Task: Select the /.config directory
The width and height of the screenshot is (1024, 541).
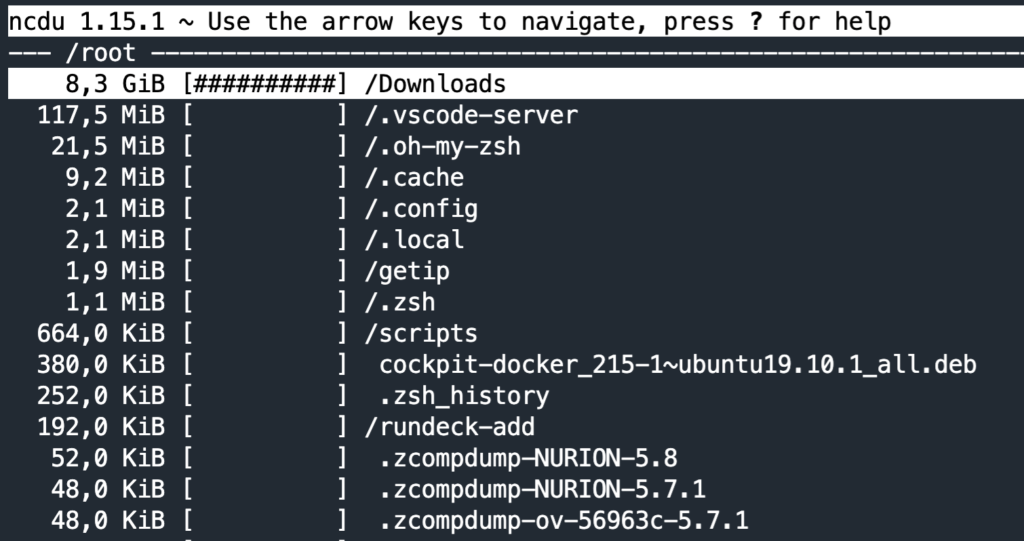Action: pyautogui.click(x=421, y=209)
